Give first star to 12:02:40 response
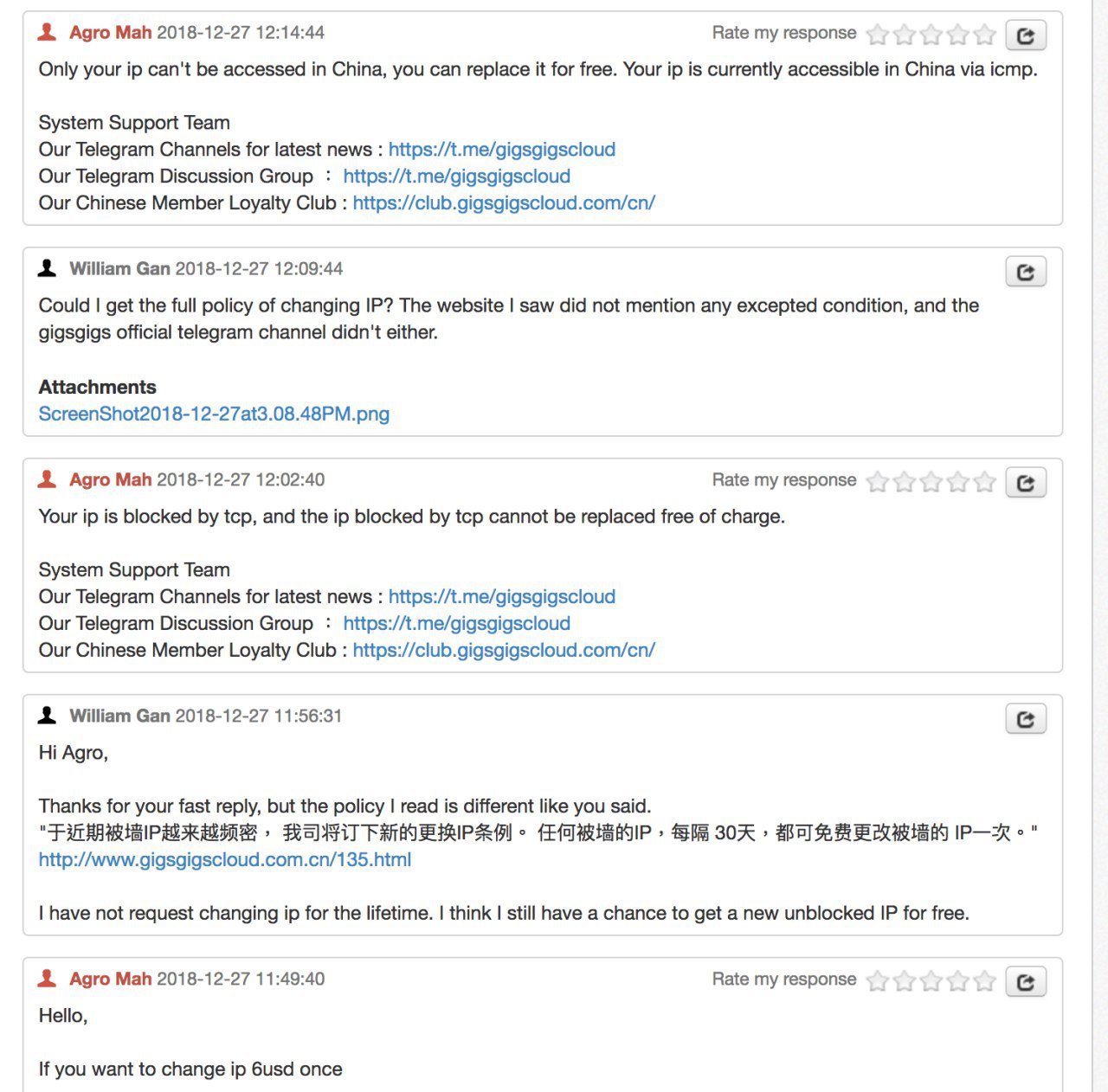This screenshot has width=1108, height=1092. [x=878, y=482]
